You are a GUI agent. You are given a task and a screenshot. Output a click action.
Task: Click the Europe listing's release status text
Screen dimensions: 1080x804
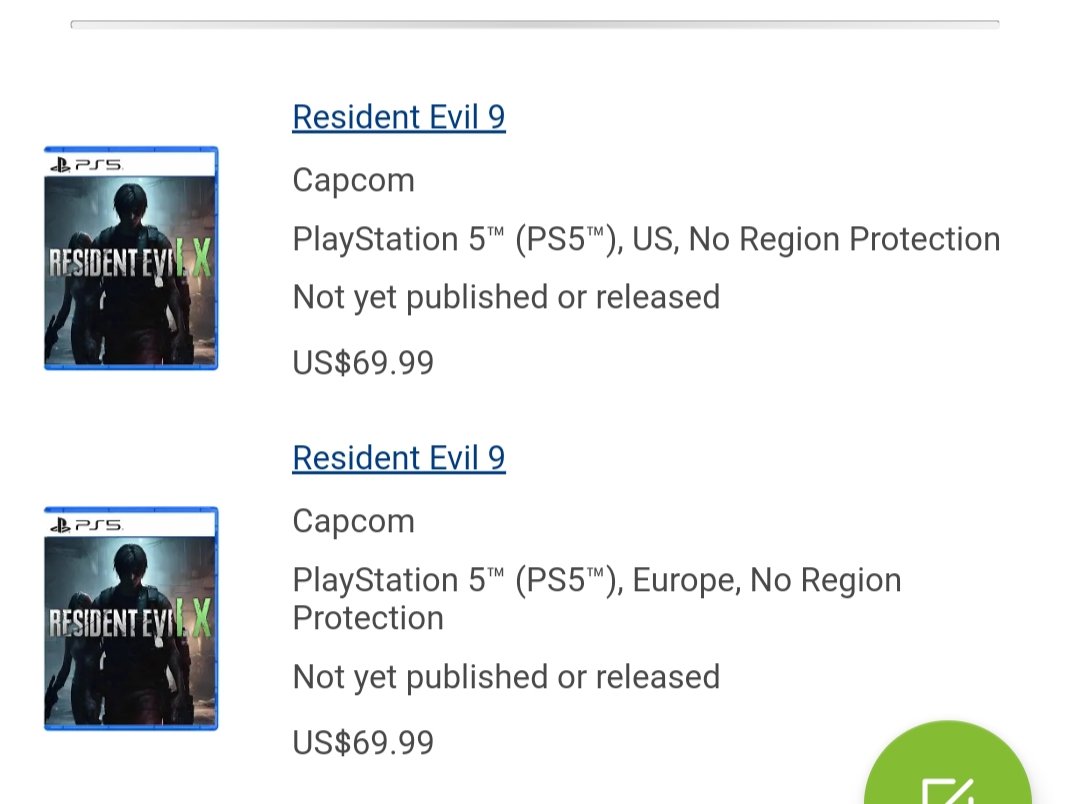[506, 677]
